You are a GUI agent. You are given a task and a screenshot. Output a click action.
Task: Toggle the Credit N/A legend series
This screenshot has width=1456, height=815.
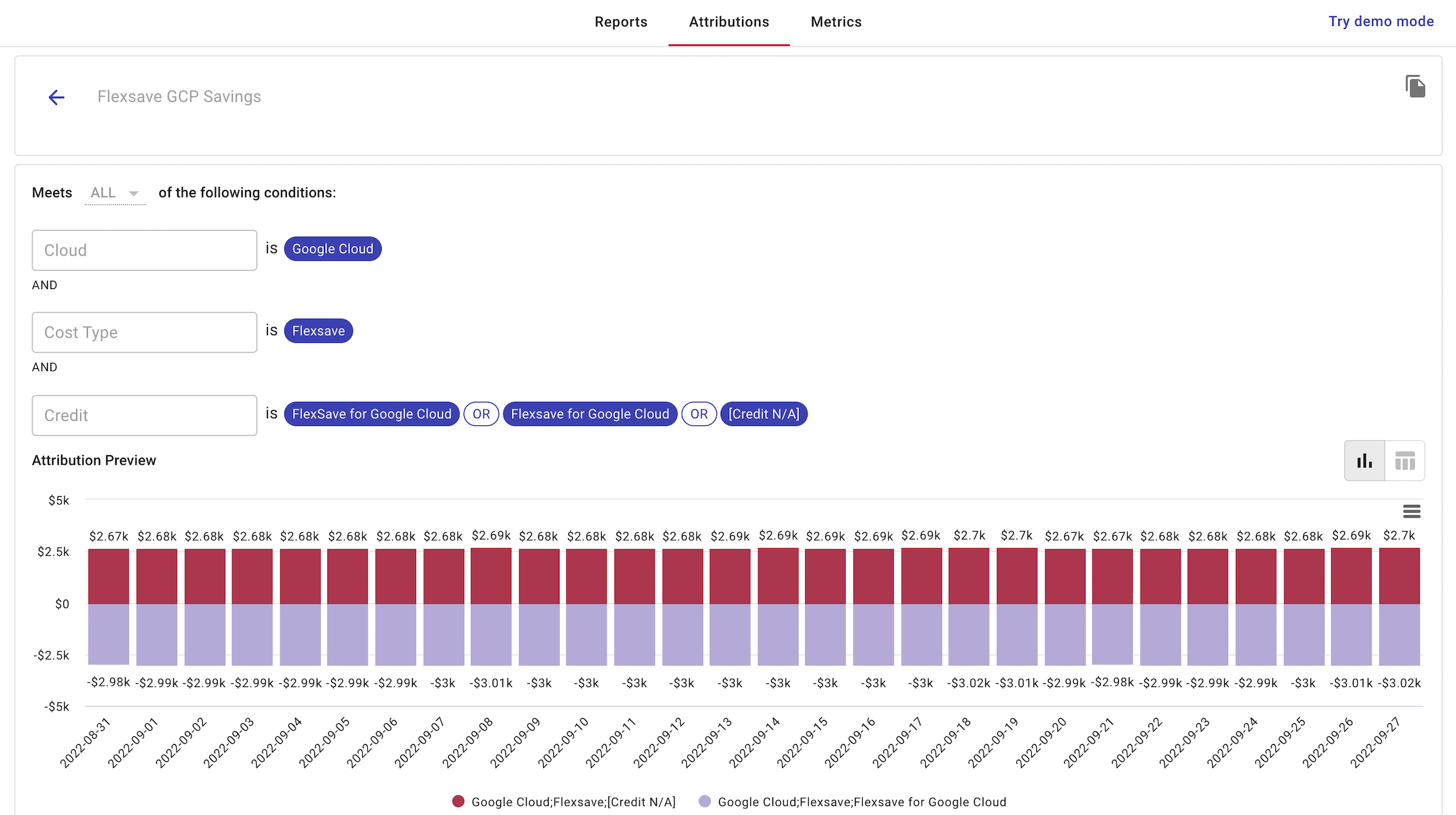click(x=573, y=802)
